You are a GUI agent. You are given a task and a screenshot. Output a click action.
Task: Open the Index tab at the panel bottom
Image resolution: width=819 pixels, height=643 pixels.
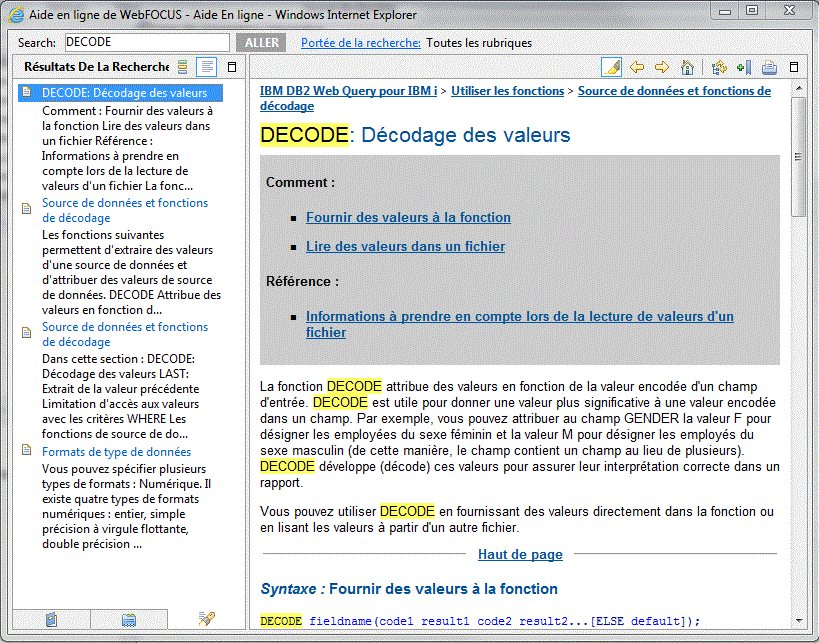[129, 619]
